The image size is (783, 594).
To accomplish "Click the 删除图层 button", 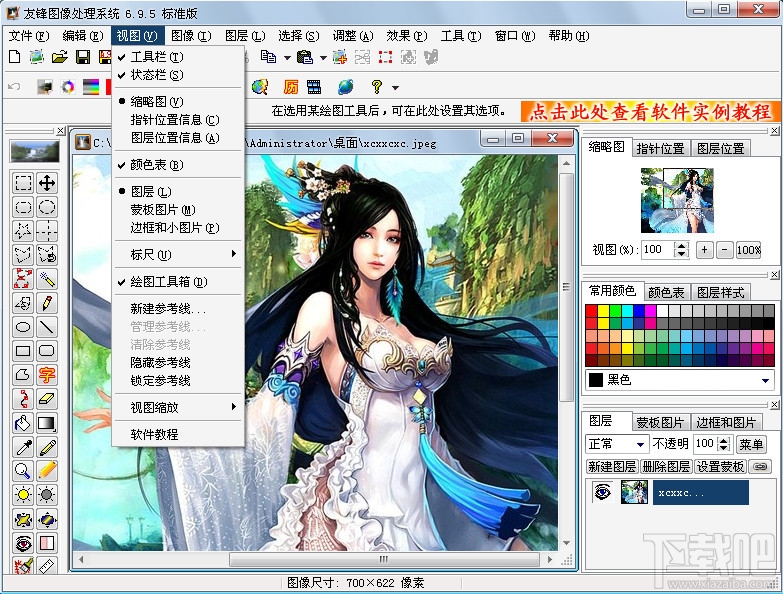I will [x=666, y=467].
